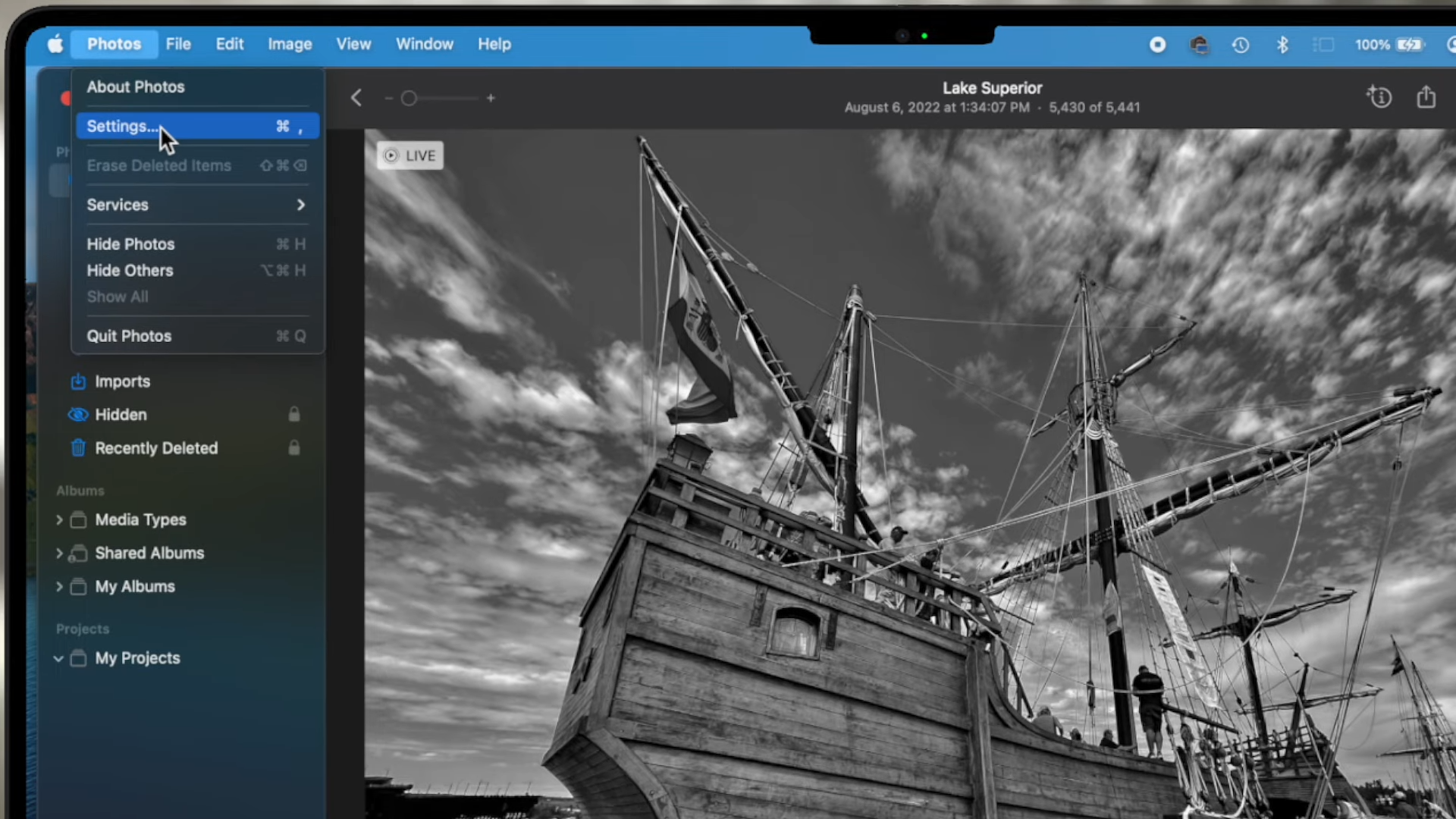This screenshot has height=819, width=1456.
Task: Click the Share icon in the toolbar
Action: coord(1426,97)
